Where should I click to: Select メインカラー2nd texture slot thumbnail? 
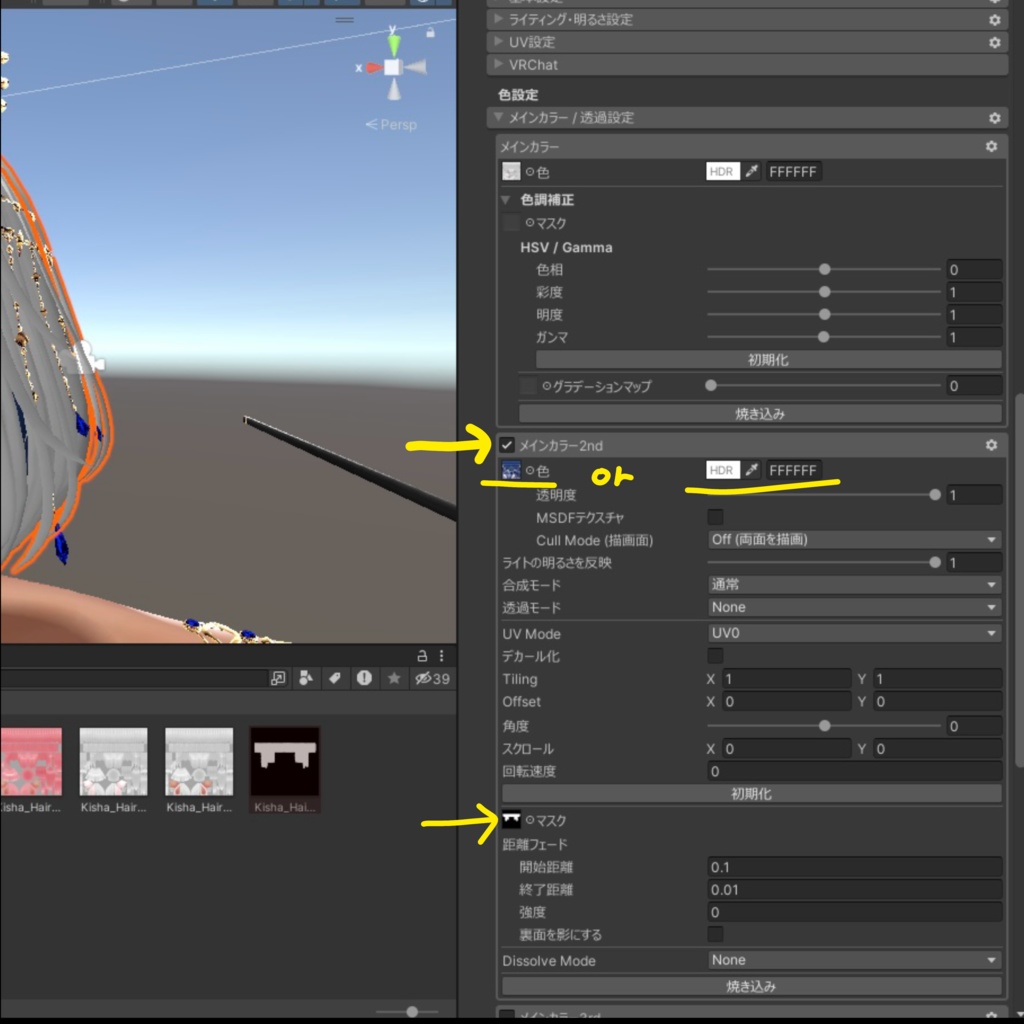[x=511, y=470]
